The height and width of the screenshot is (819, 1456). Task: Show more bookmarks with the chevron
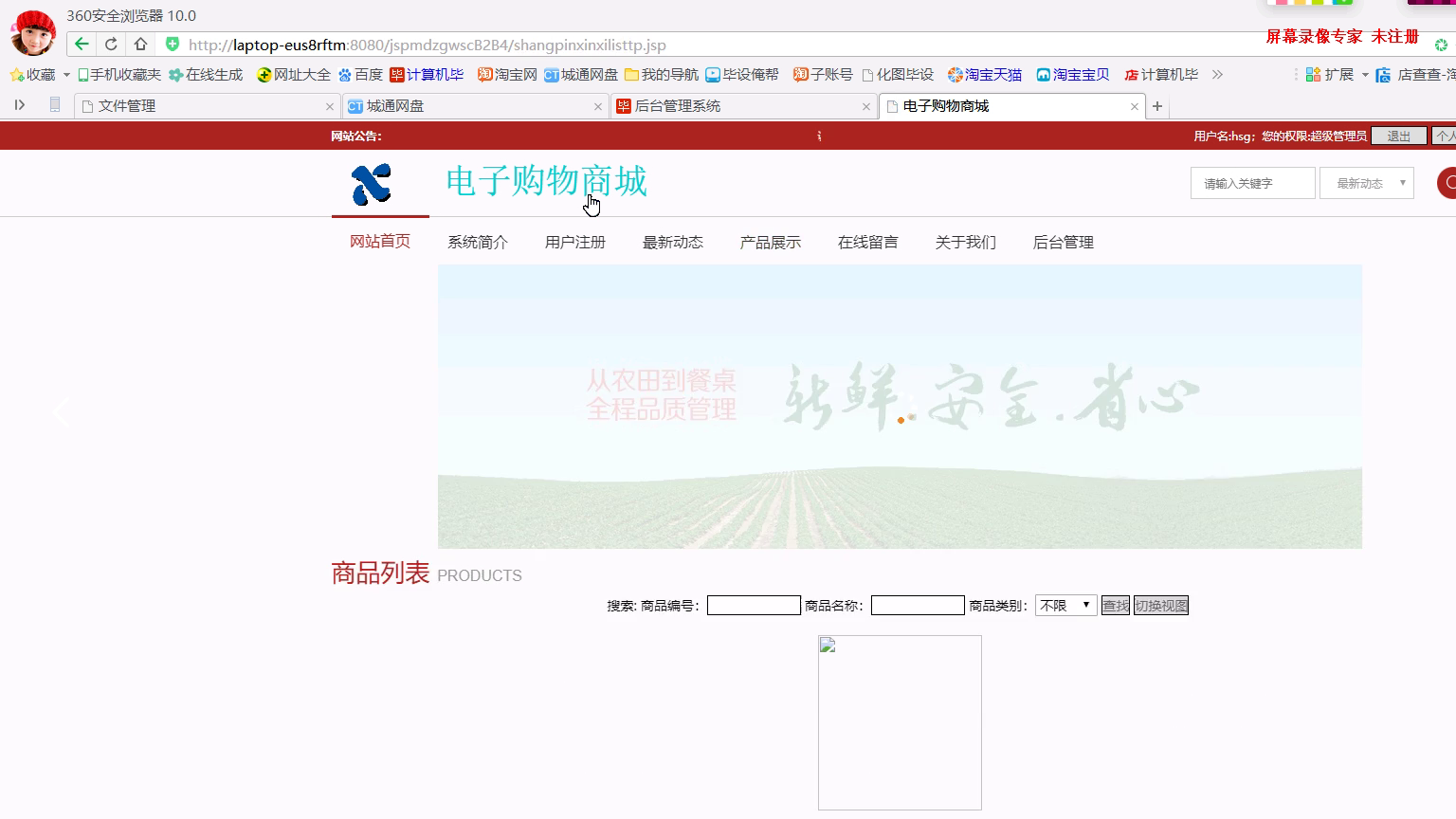click(x=1217, y=75)
